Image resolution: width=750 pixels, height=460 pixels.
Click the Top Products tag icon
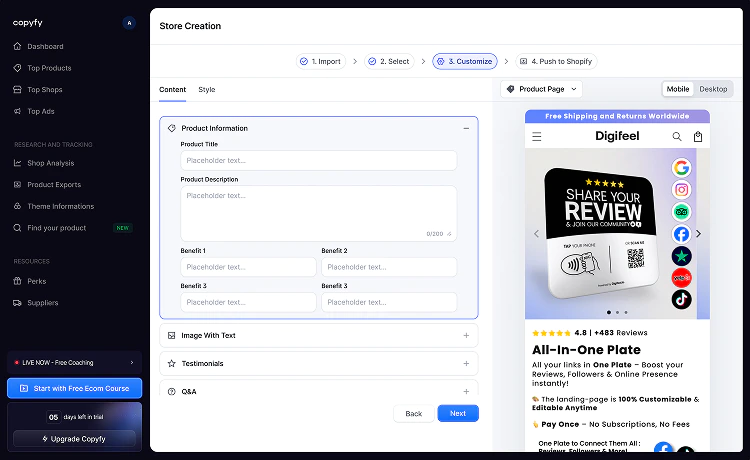tap(17, 68)
